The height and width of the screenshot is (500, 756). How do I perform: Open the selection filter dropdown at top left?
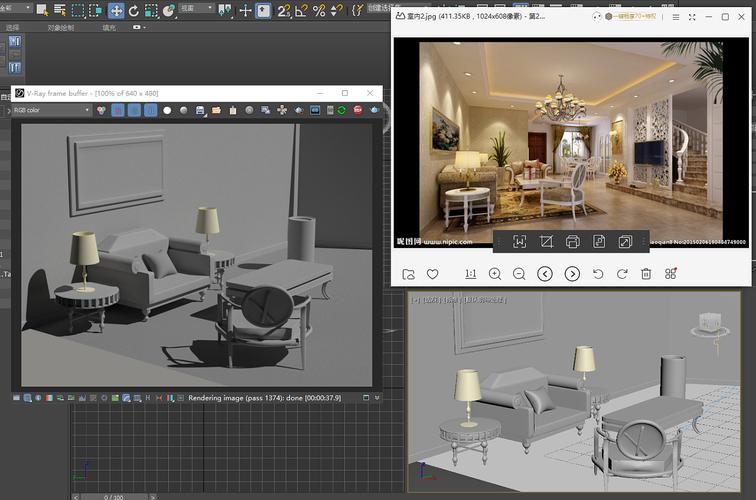click(15, 8)
